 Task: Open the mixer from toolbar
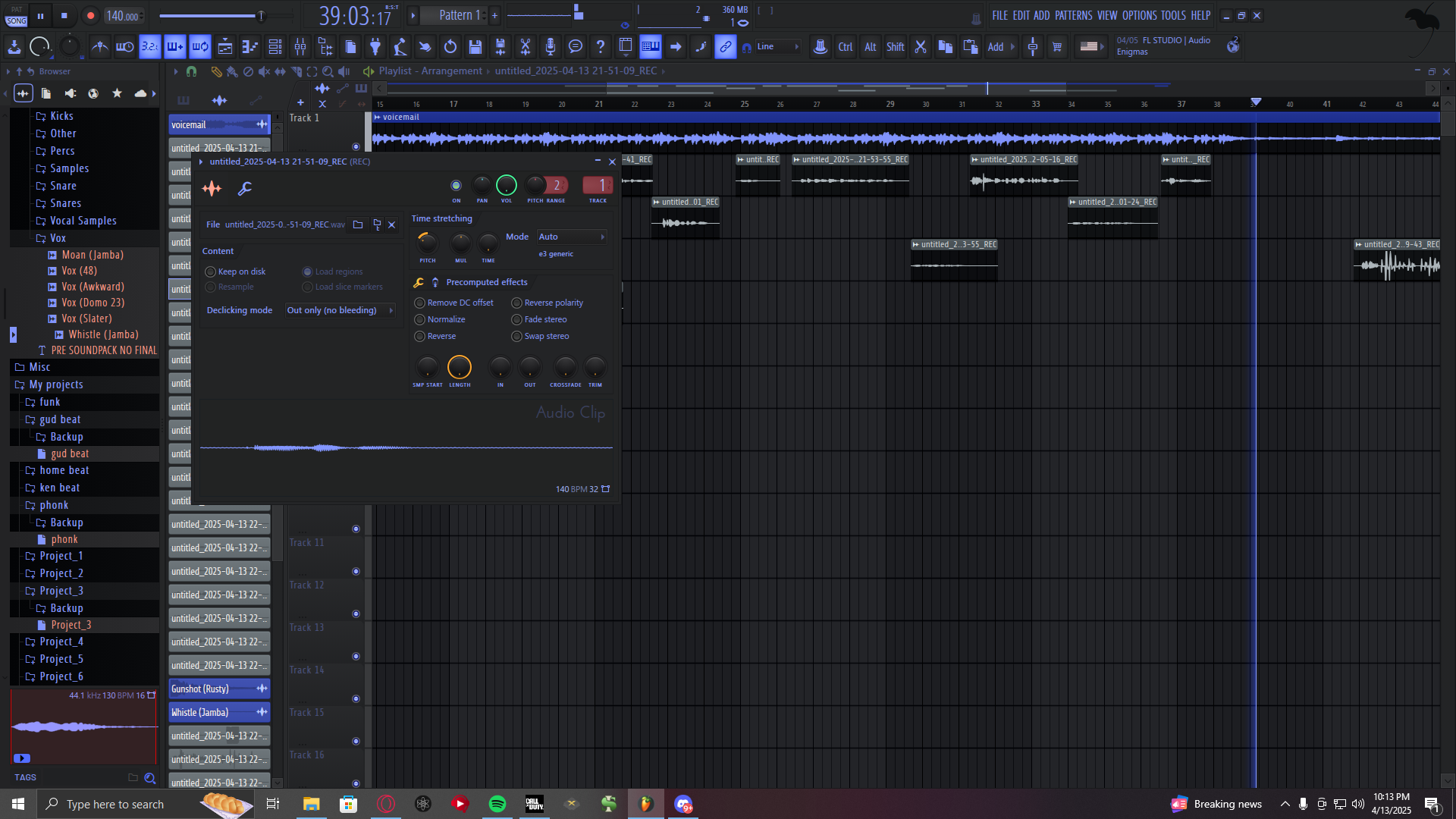pos(300,47)
